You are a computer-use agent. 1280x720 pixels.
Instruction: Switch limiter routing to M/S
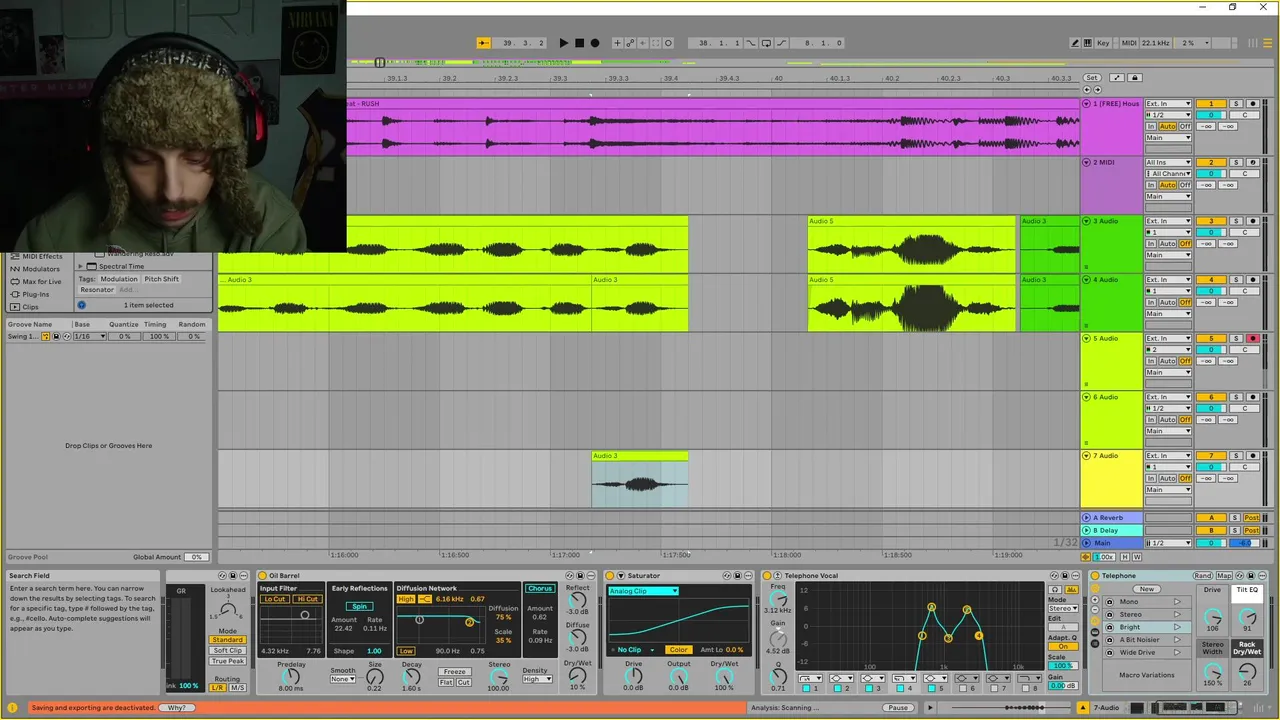coord(238,688)
